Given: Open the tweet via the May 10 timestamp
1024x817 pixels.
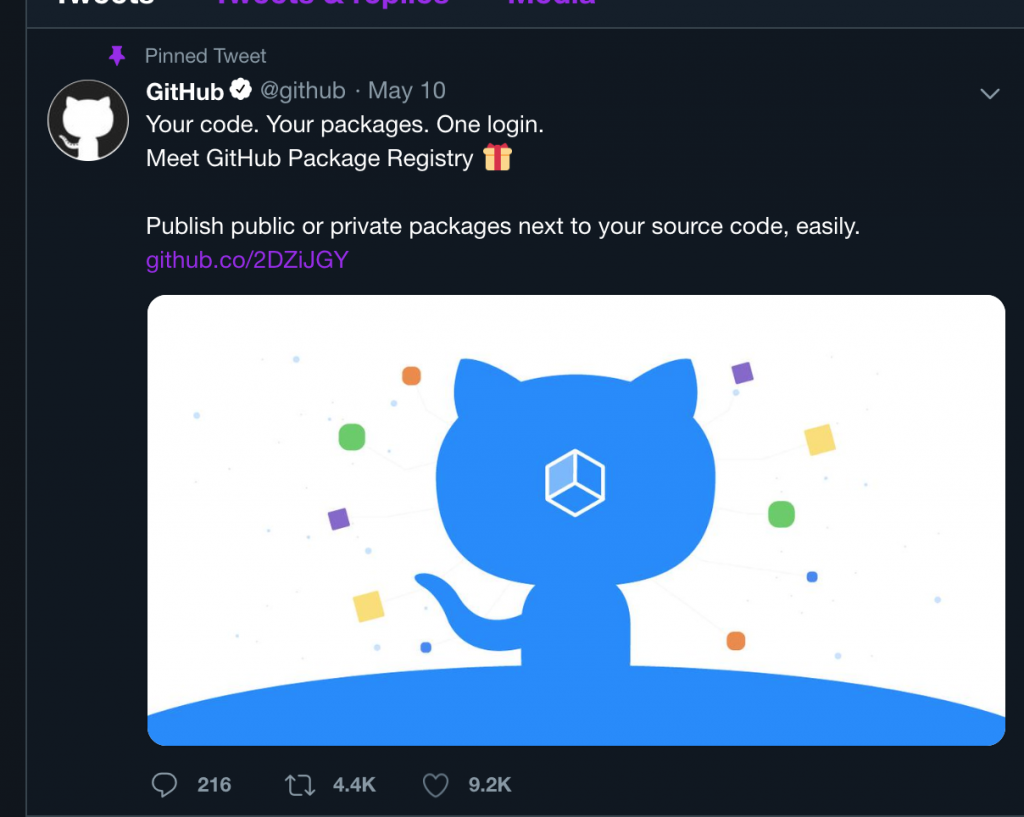Looking at the screenshot, I should 406,91.
